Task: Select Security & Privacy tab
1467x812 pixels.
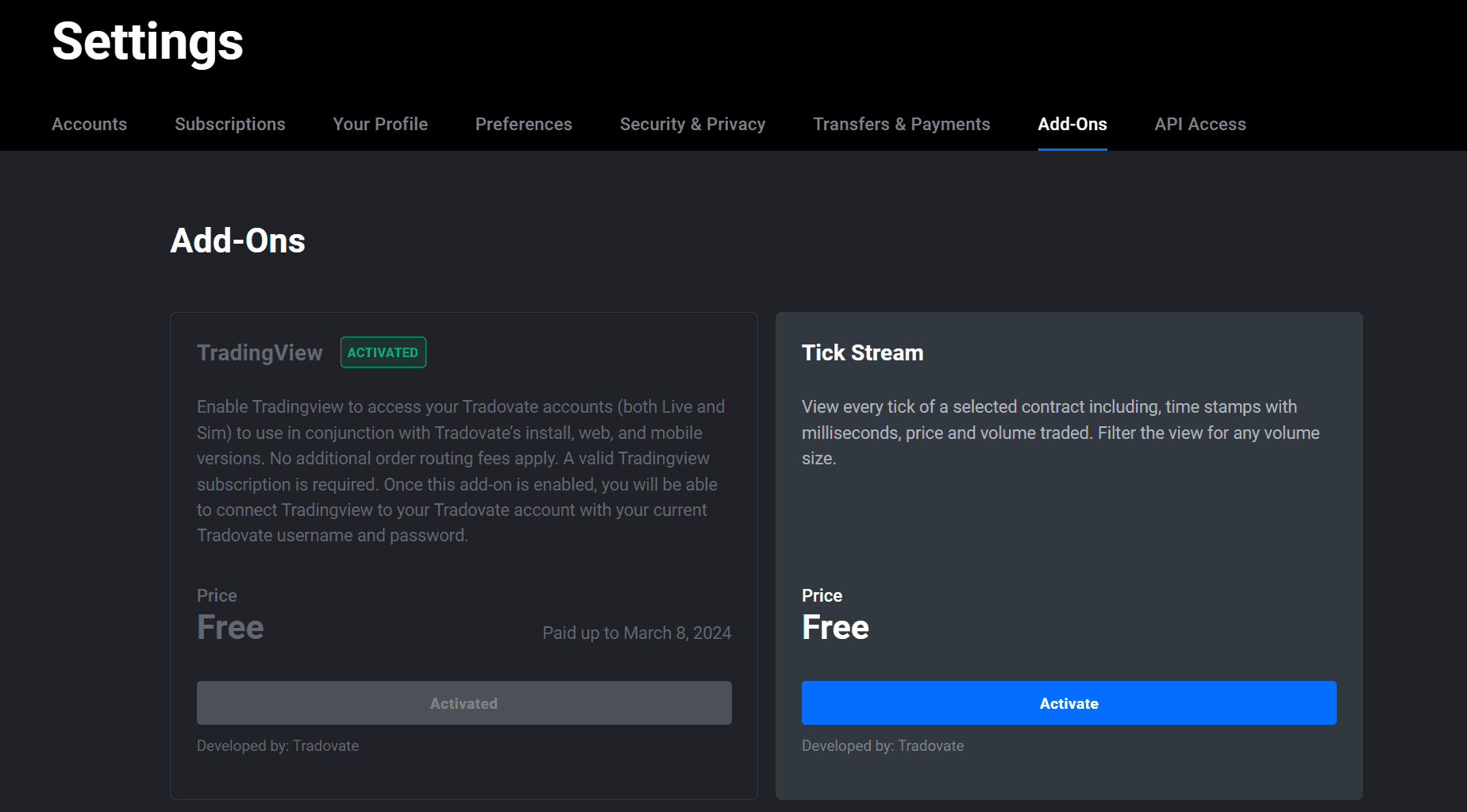Action: click(x=692, y=124)
